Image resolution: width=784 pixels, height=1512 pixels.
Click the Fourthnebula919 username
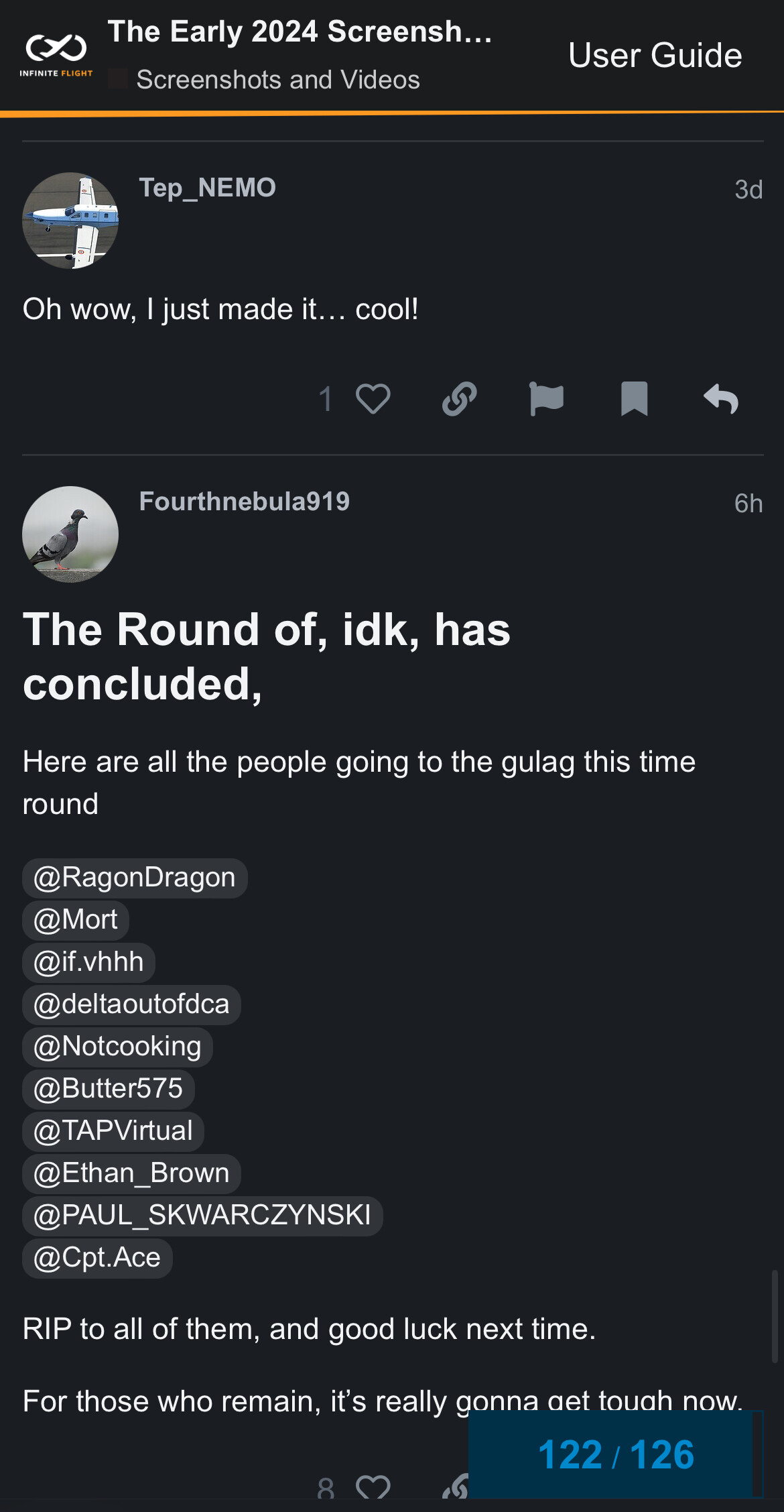(244, 502)
